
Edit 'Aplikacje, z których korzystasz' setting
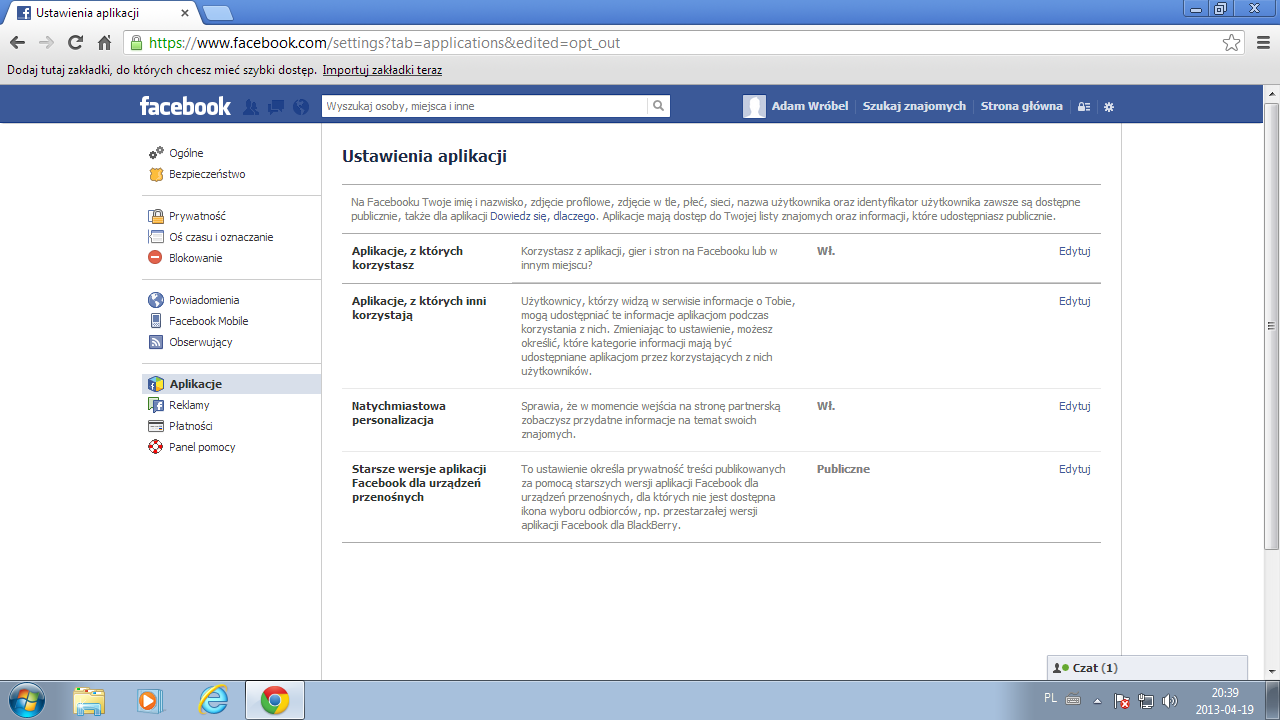click(x=1074, y=251)
